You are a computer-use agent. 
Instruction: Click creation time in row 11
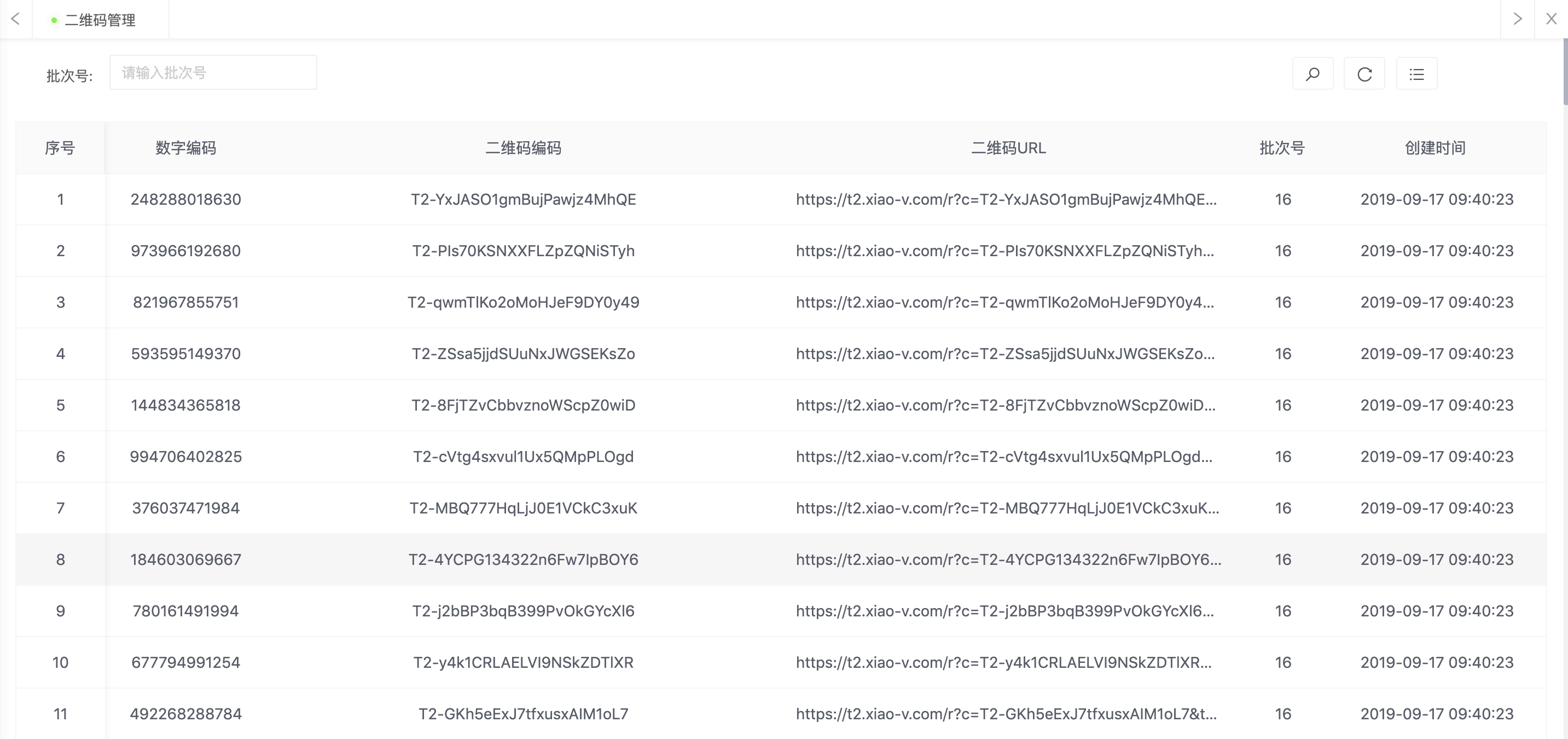point(1437,714)
